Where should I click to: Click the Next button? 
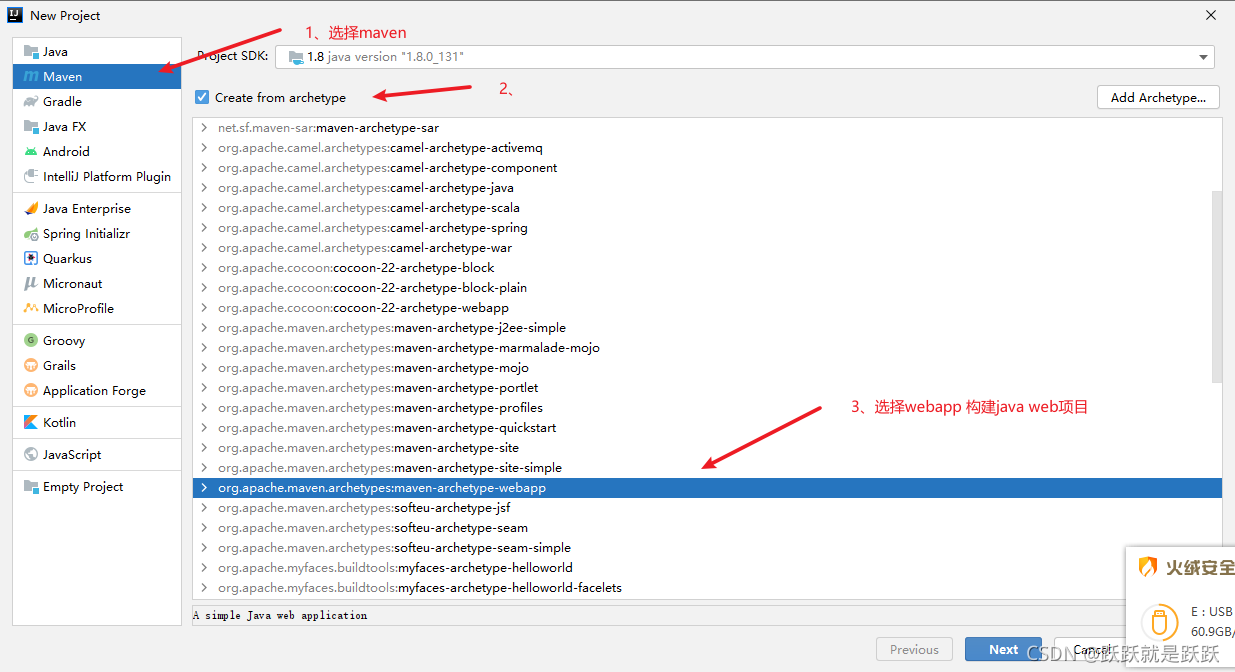[x=1002, y=649]
